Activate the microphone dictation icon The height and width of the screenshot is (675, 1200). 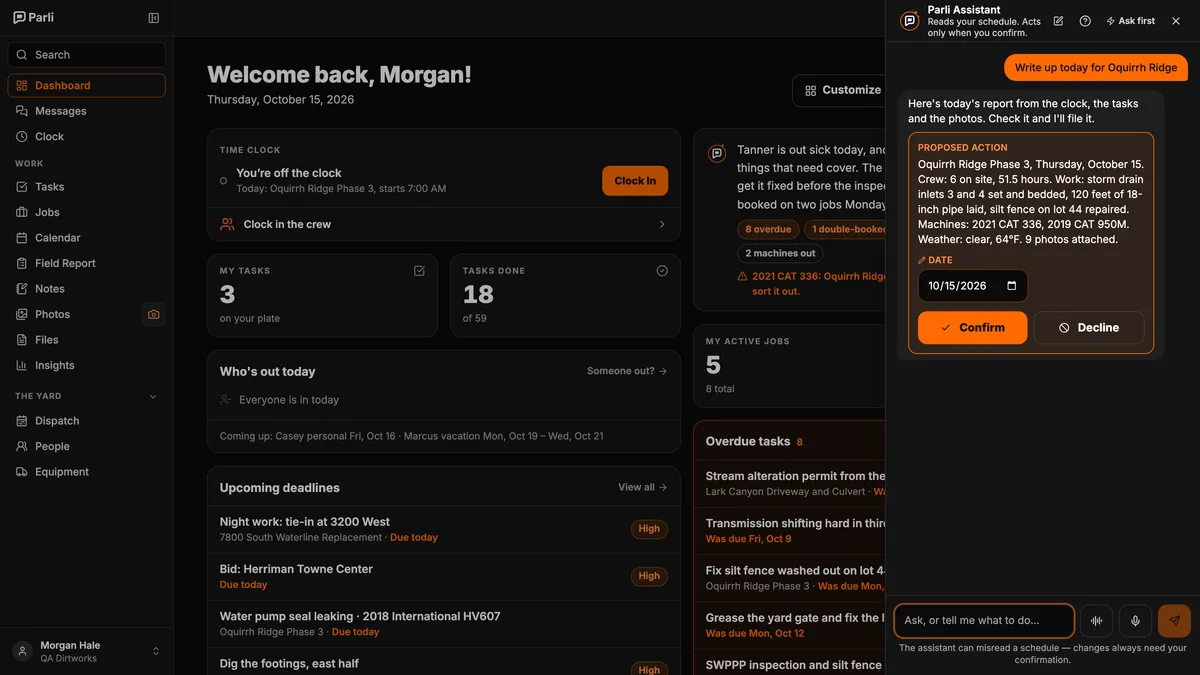[1135, 621]
